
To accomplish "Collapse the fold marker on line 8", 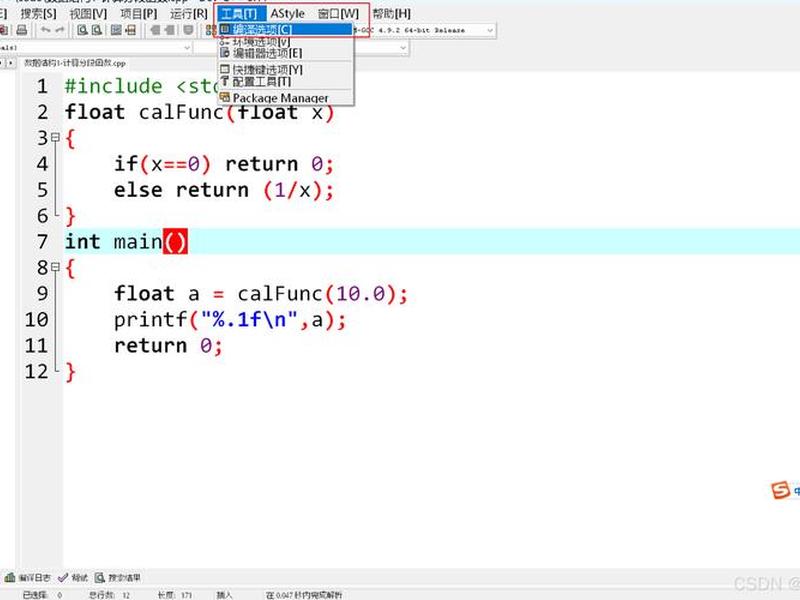I will (x=55, y=267).
